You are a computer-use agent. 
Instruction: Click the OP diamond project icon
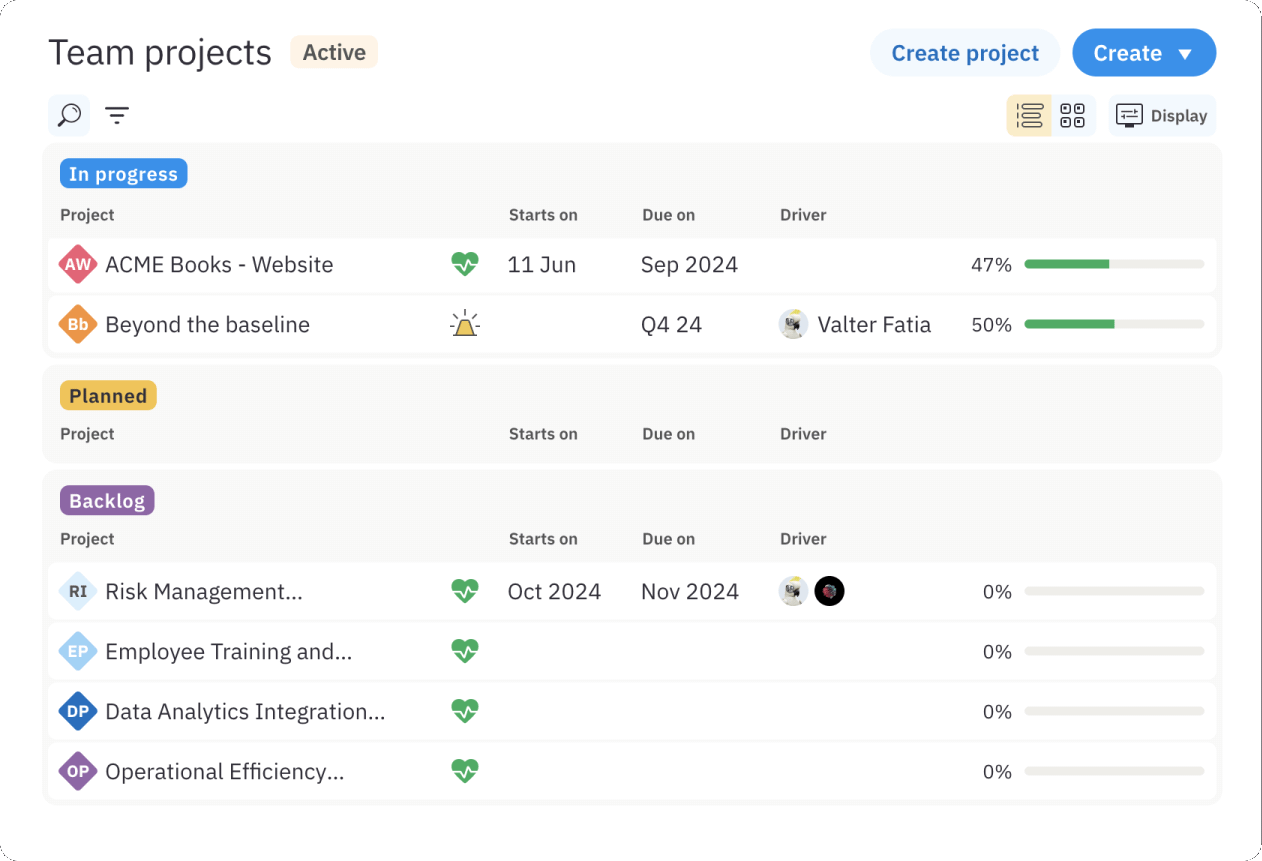78,772
